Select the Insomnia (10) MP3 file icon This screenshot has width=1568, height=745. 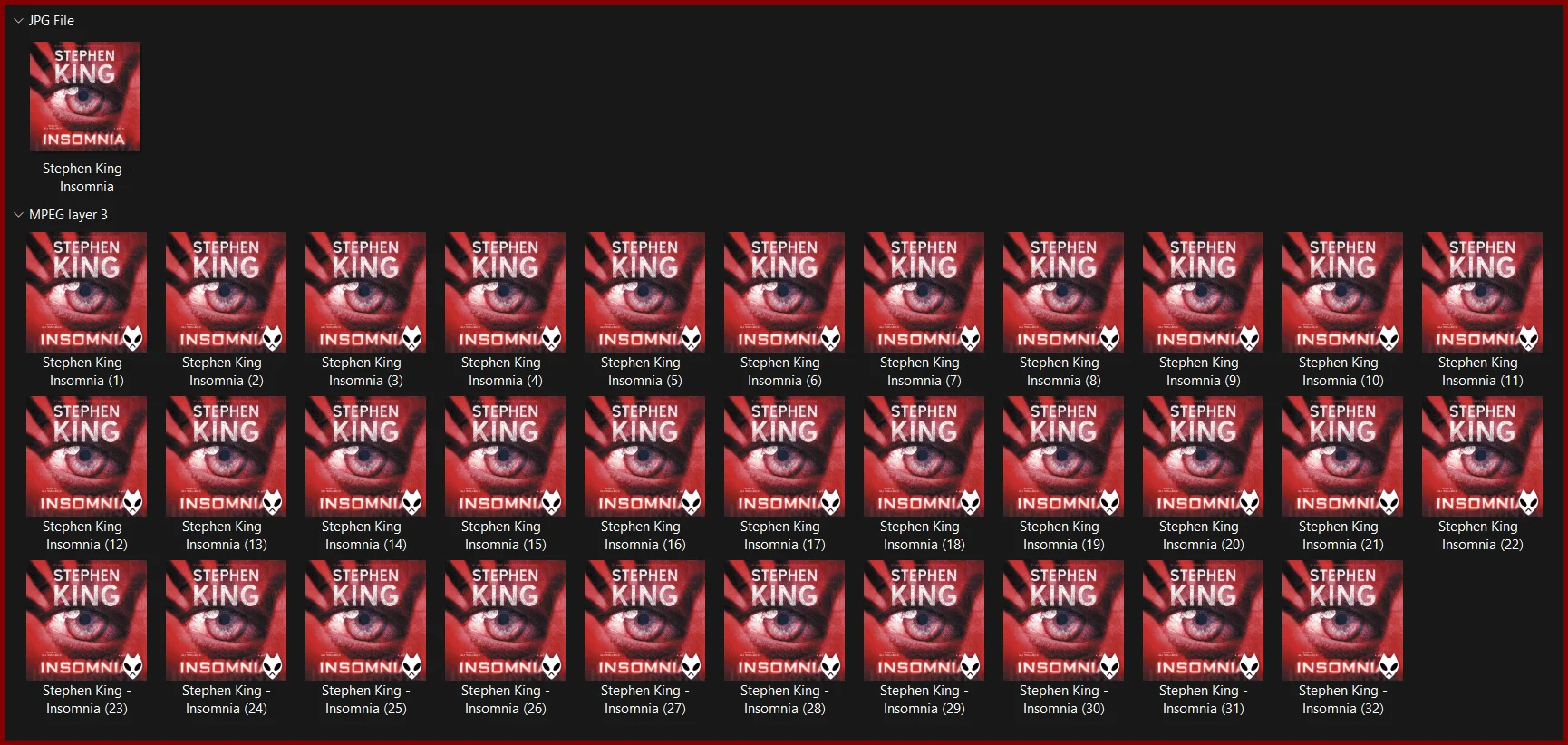(1343, 292)
